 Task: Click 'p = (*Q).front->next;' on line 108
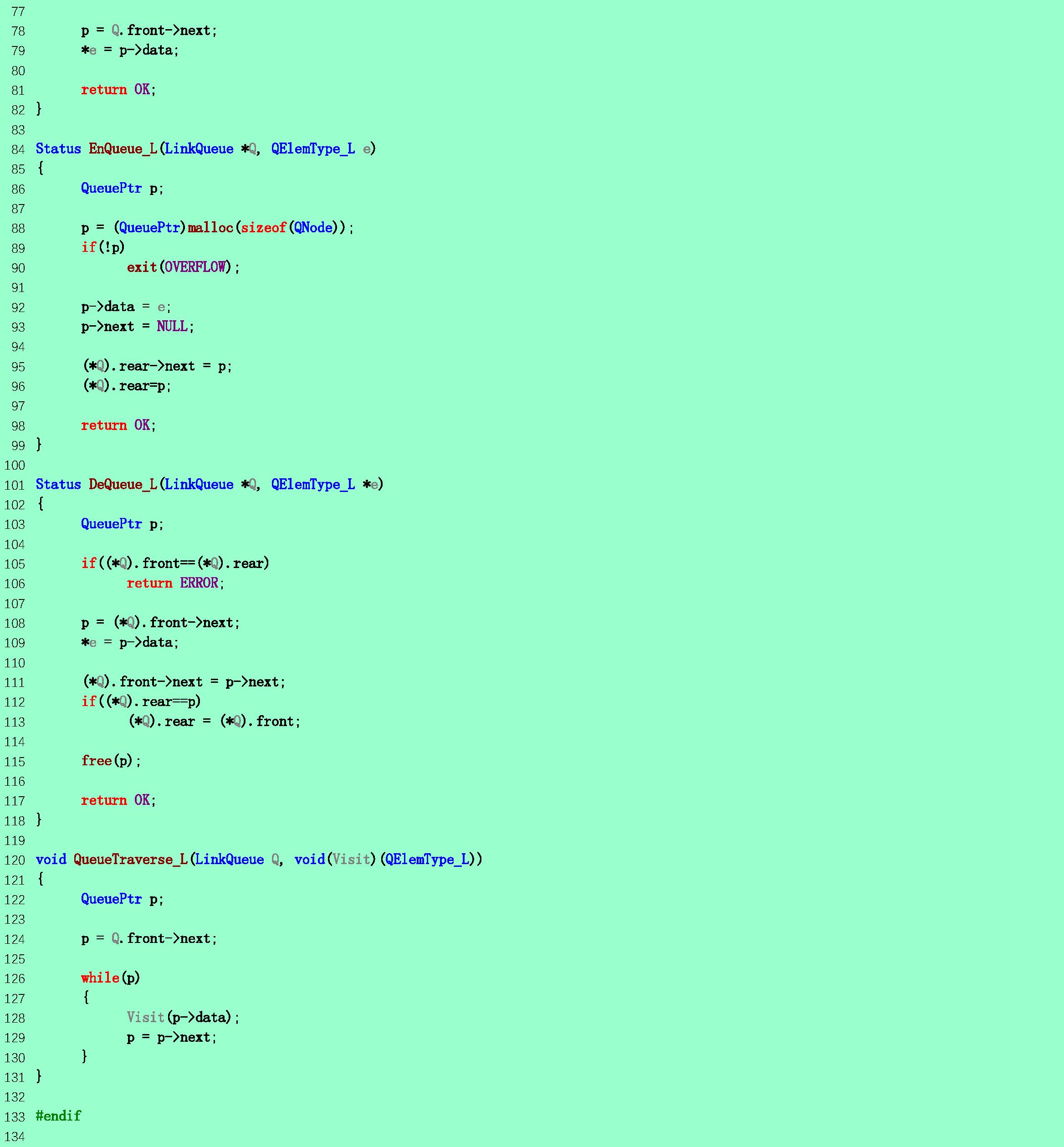pos(161,623)
